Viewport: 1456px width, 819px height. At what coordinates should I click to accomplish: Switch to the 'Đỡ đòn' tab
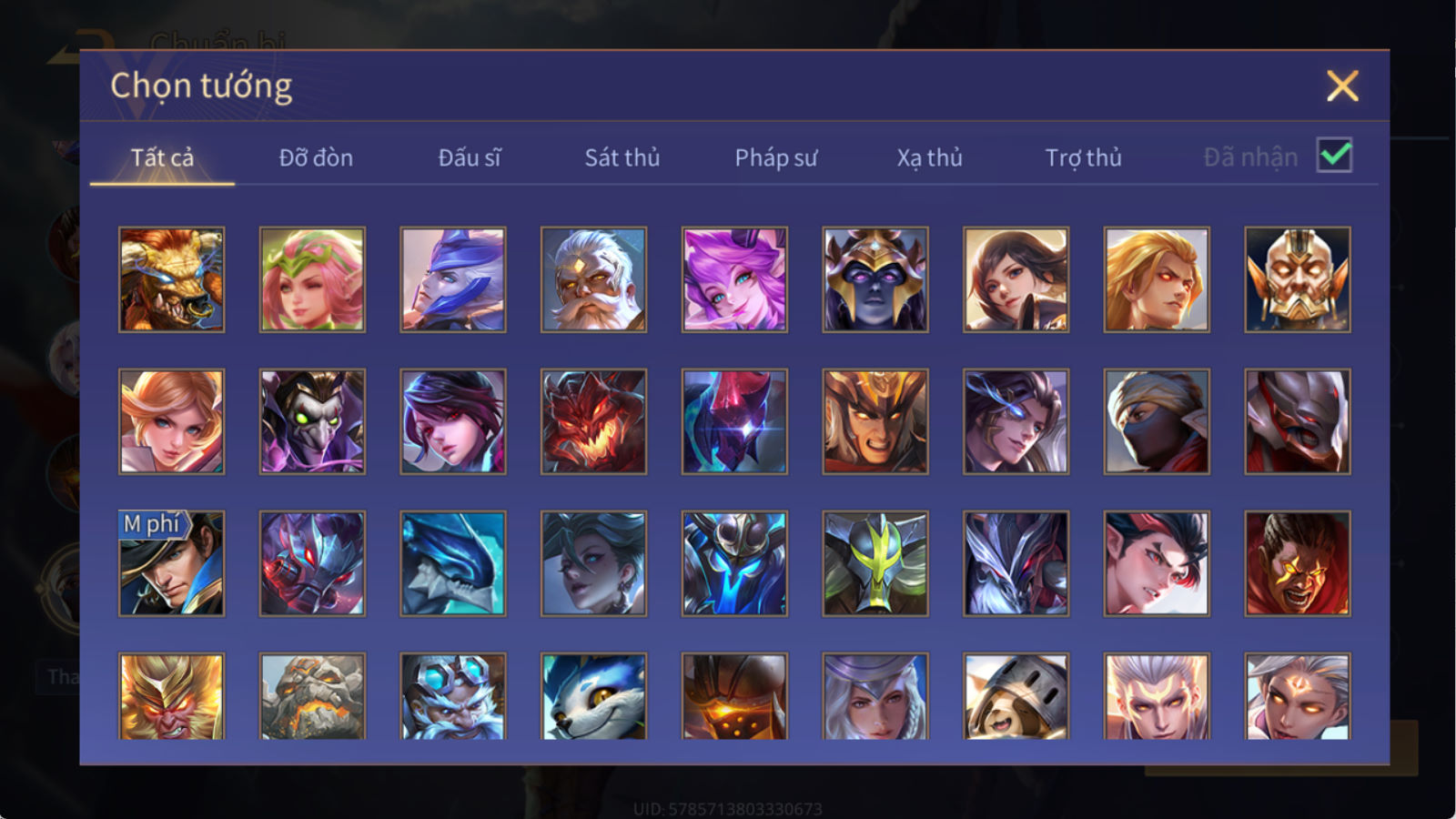[x=316, y=157]
